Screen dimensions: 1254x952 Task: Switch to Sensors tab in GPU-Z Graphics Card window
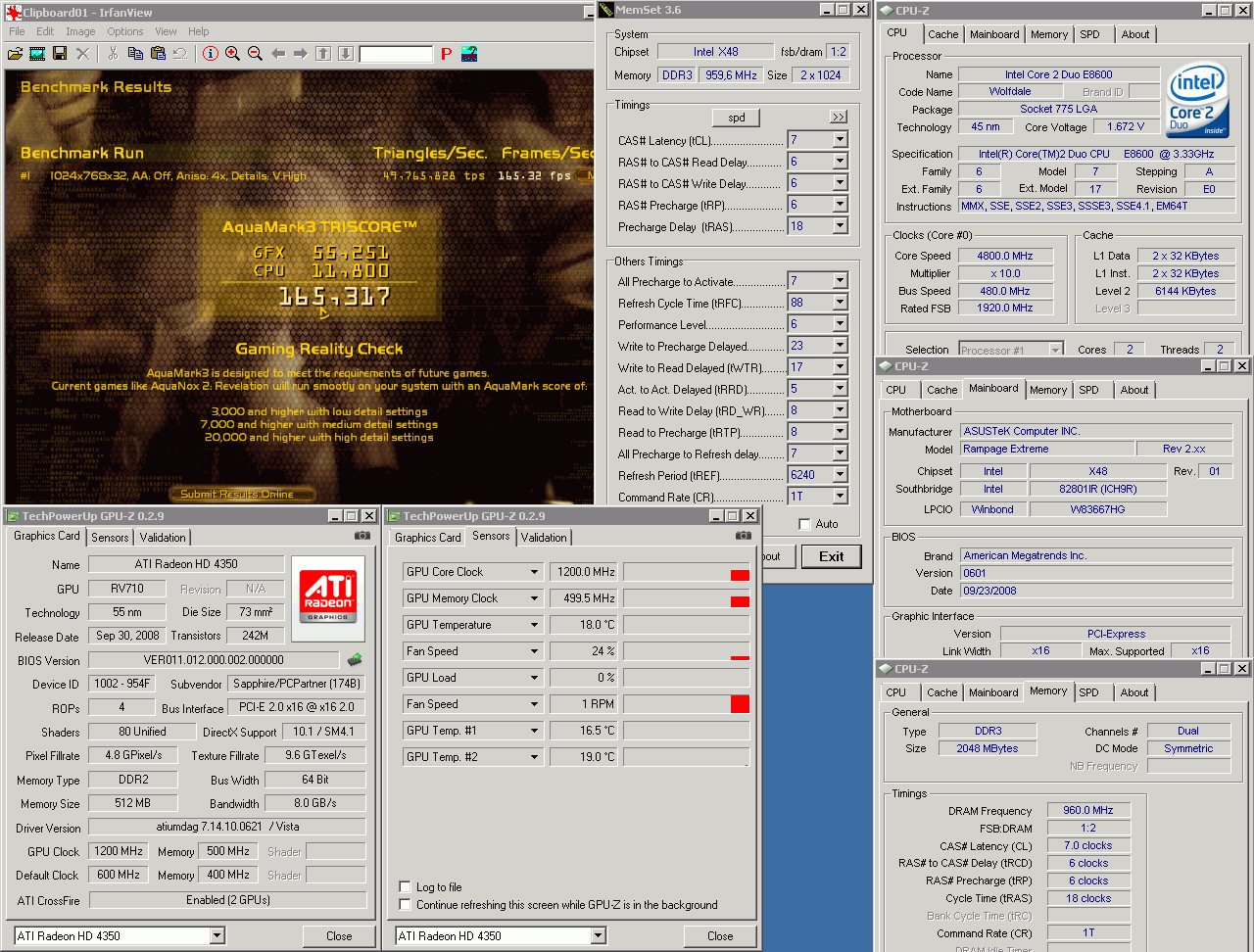pyautogui.click(x=110, y=538)
